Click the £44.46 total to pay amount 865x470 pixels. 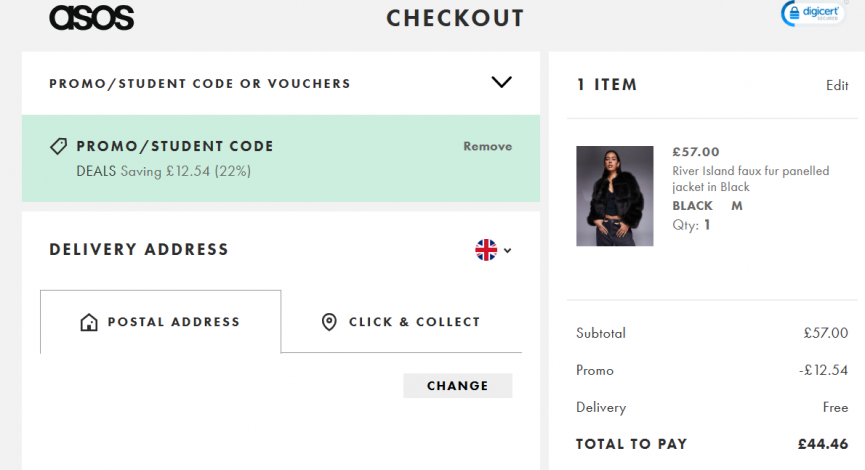[x=822, y=443]
